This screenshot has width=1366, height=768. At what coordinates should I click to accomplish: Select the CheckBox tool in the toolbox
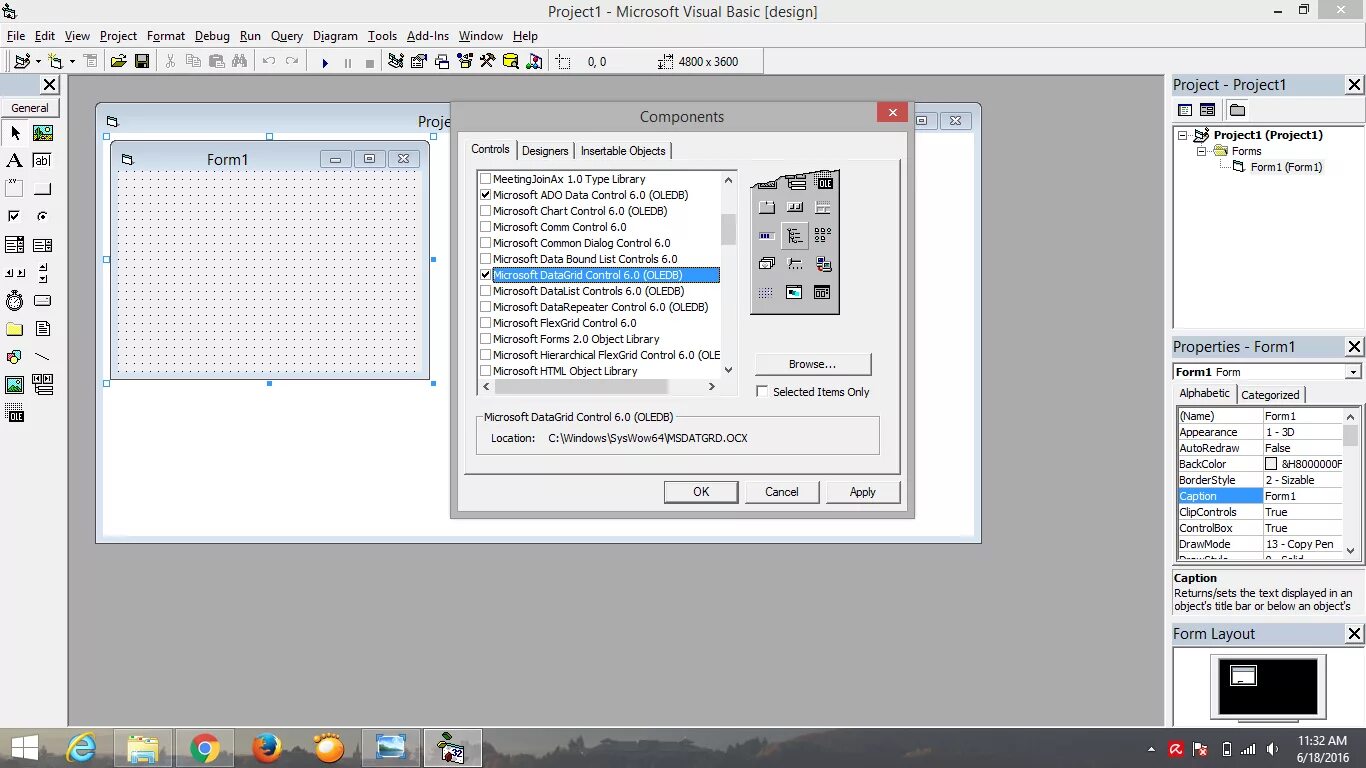click(14, 217)
